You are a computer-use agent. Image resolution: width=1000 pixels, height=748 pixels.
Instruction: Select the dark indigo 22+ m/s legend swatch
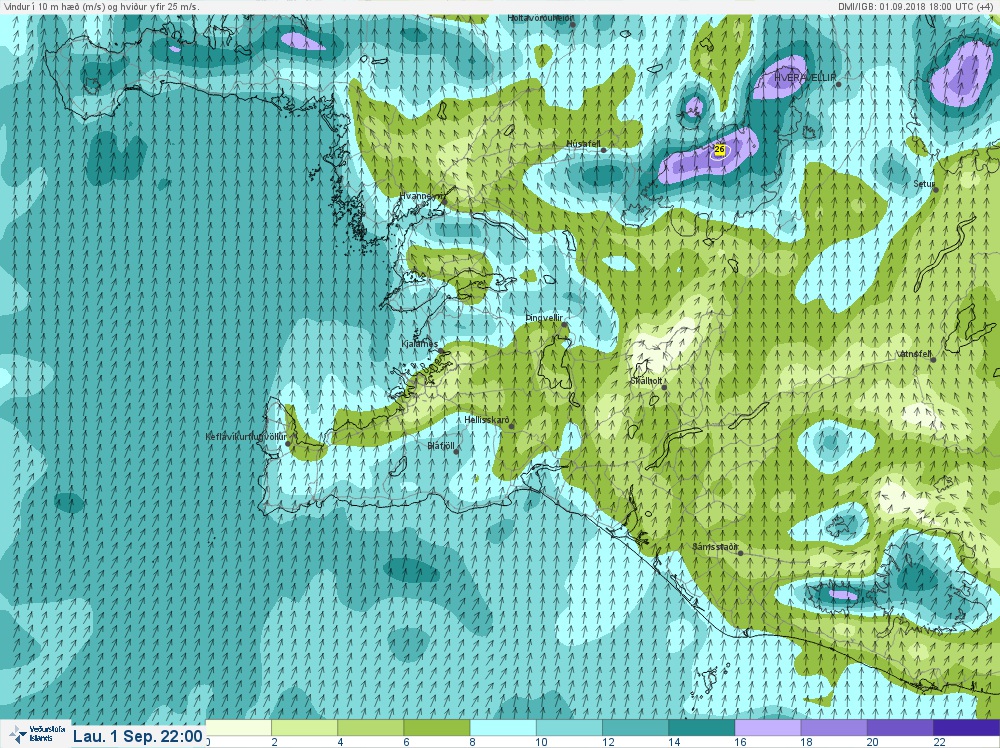click(967, 728)
